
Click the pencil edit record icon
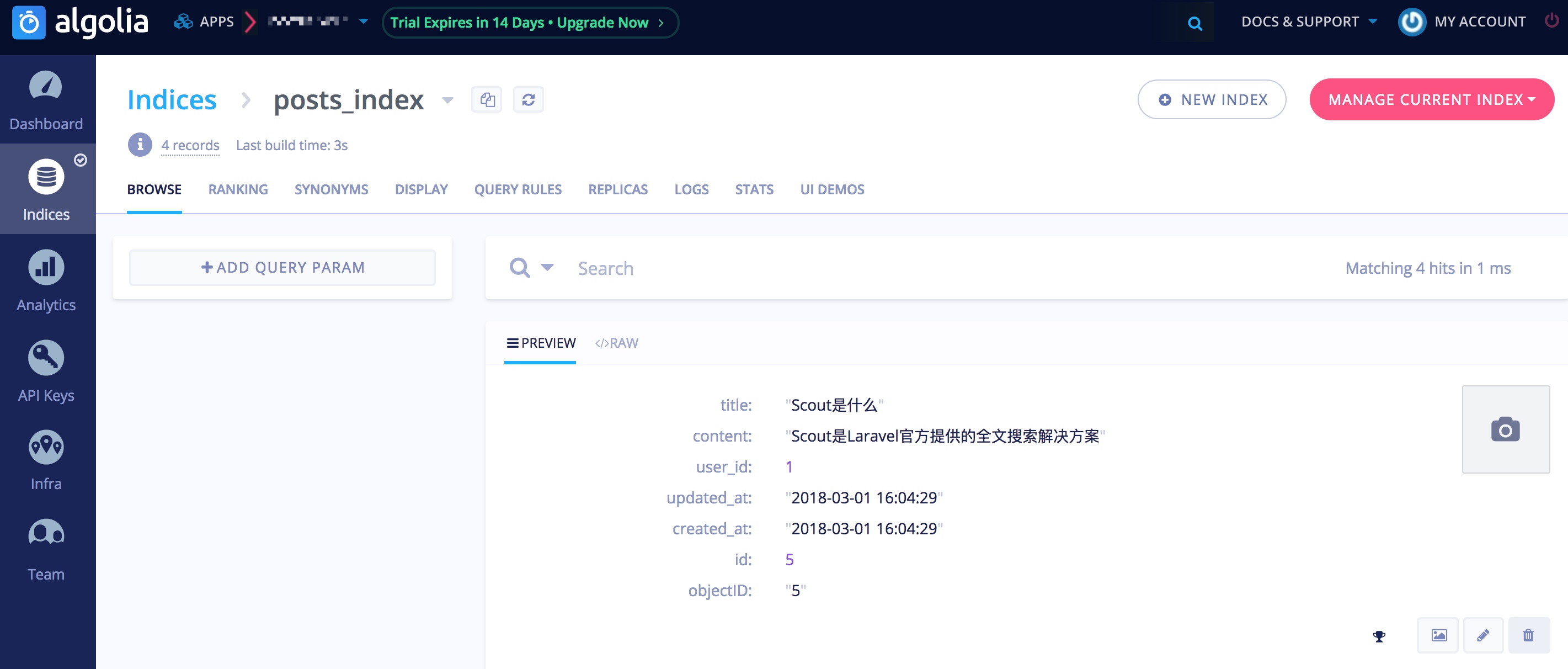[1483, 635]
